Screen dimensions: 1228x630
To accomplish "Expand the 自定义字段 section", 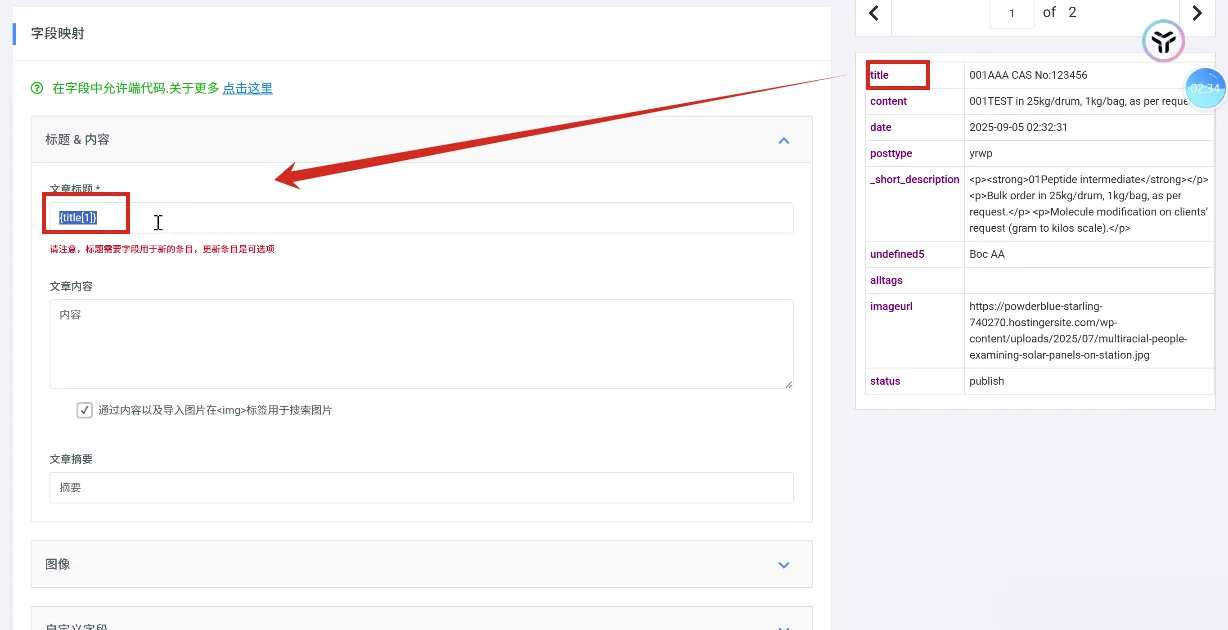I will click(x=784, y=626).
